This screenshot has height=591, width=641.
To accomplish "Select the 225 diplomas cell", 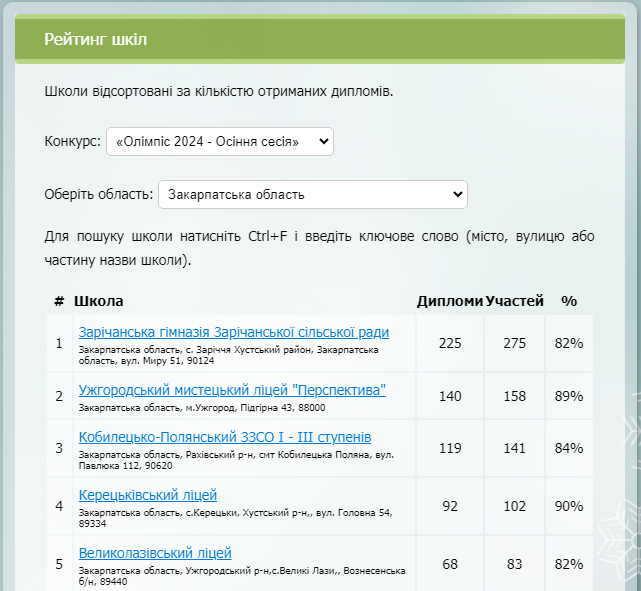I will [x=450, y=343].
